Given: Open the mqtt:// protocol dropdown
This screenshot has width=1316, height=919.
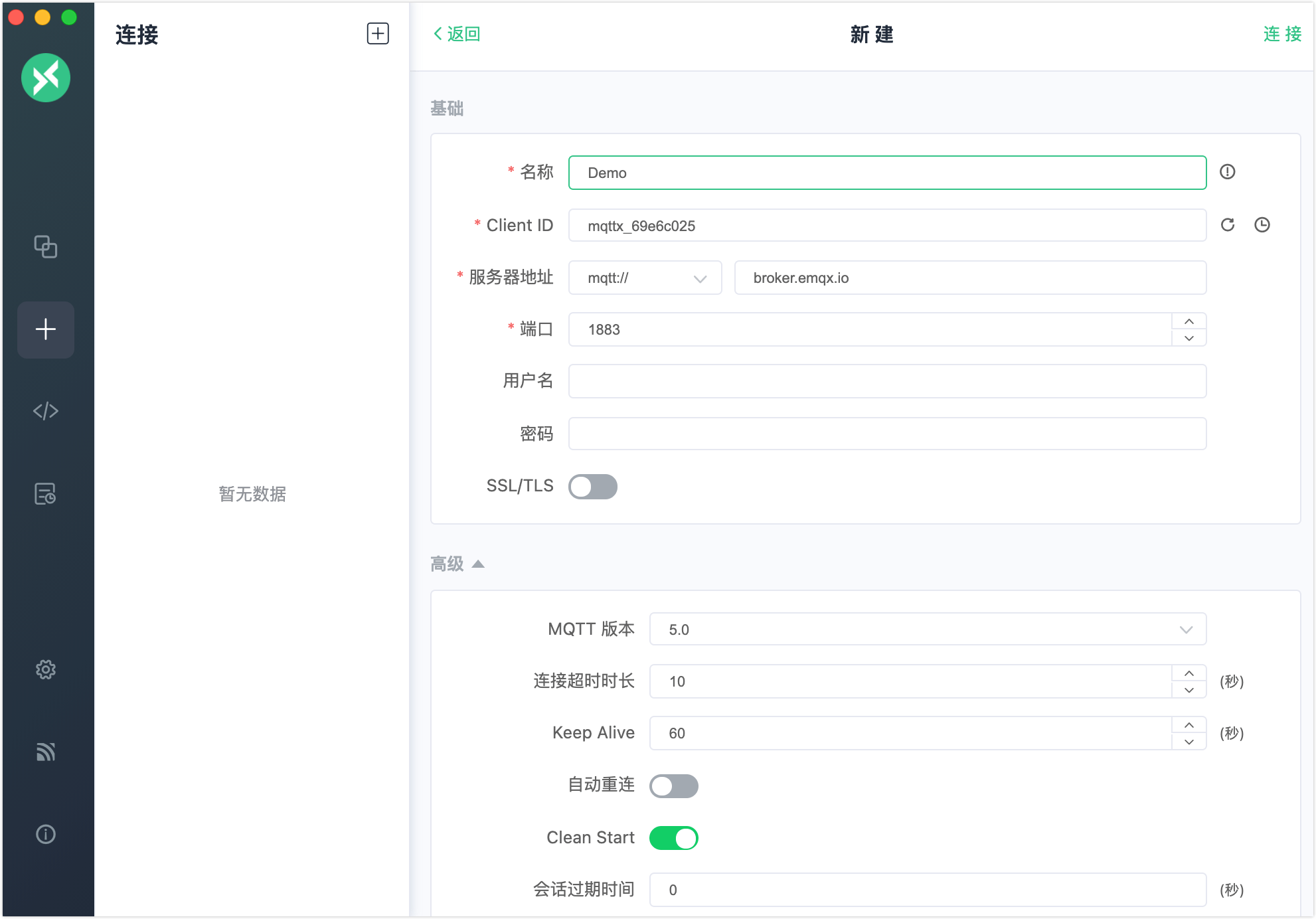Looking at the screenshot, I should click(x=645, y=278).
